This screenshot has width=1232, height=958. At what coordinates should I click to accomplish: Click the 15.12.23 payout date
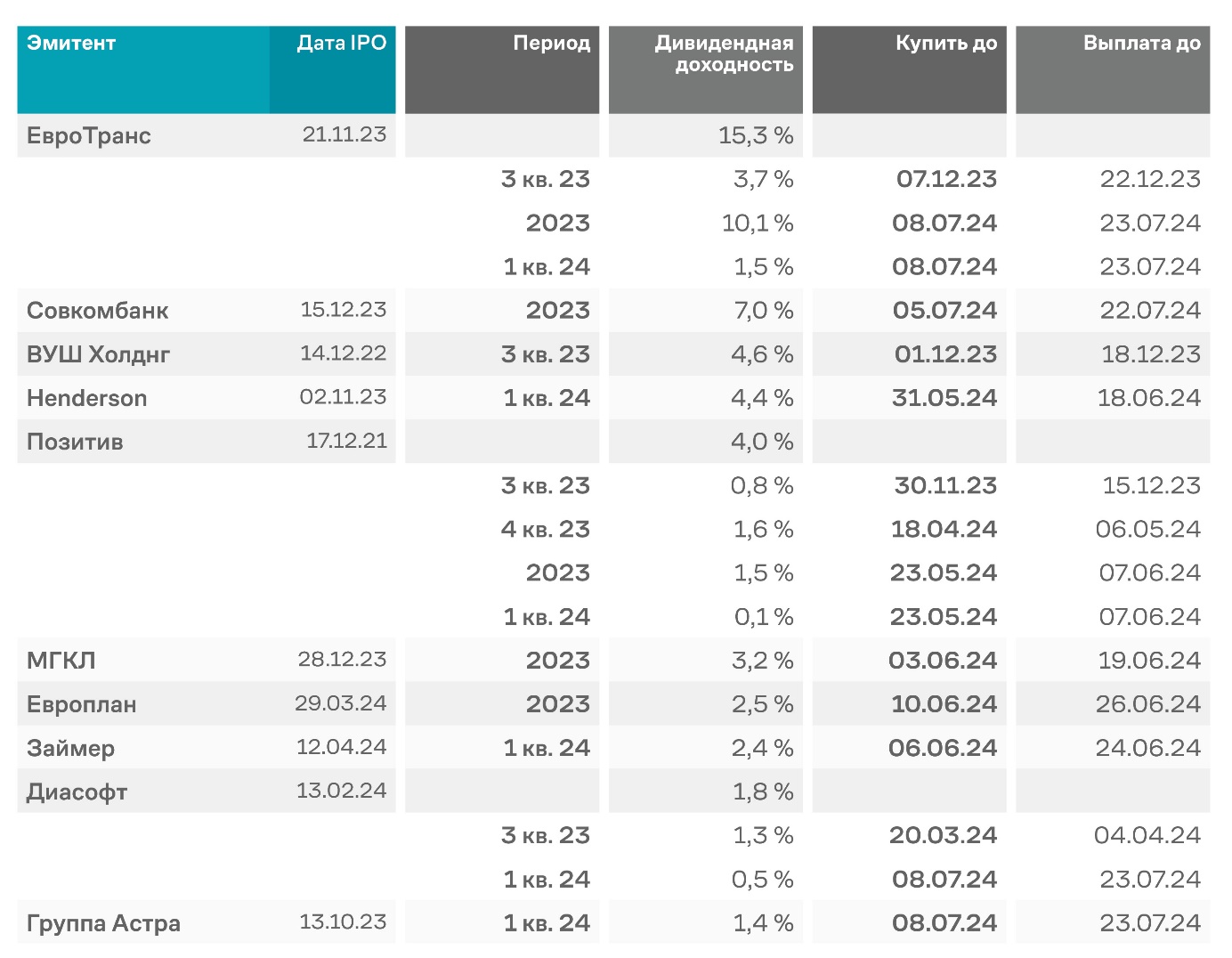coord(1152,485)
